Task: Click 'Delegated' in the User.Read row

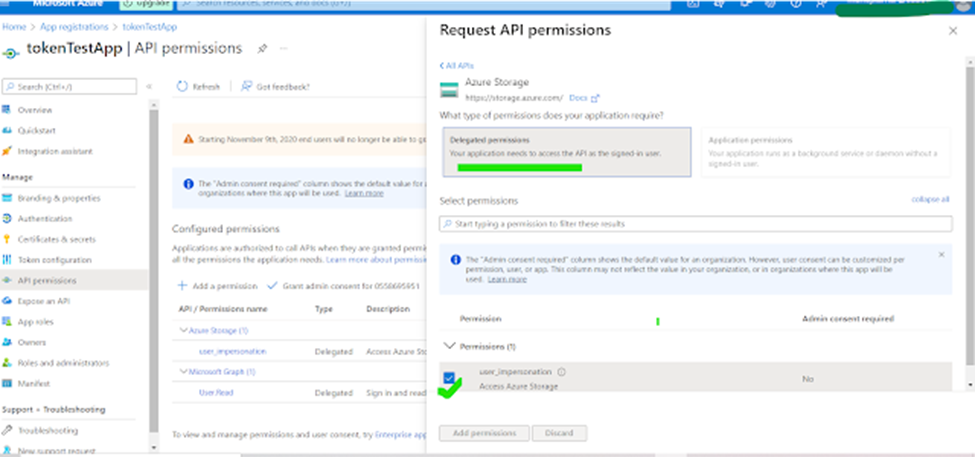Action: [333, 393]
